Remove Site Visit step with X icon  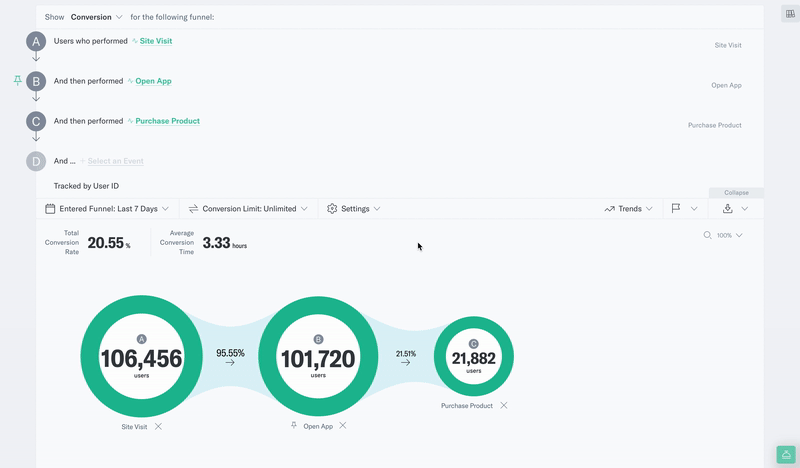(158, 426)
